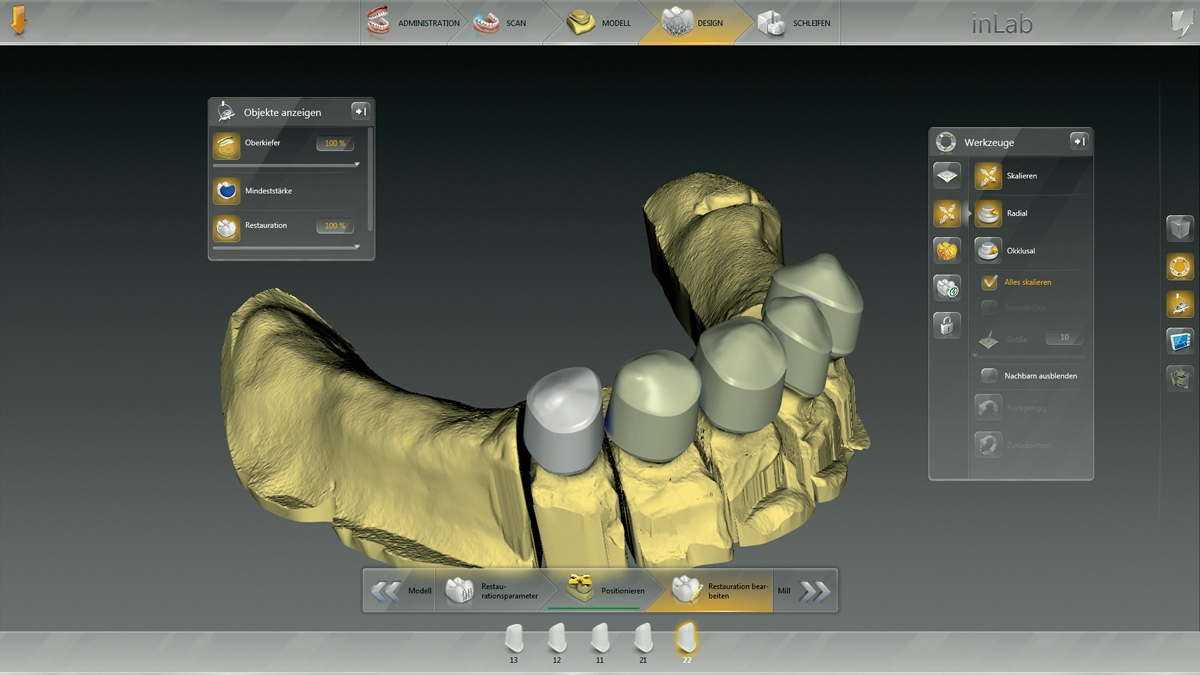Click the grey cube icon on right edge
The image size is (1200, 675).
1180,228
